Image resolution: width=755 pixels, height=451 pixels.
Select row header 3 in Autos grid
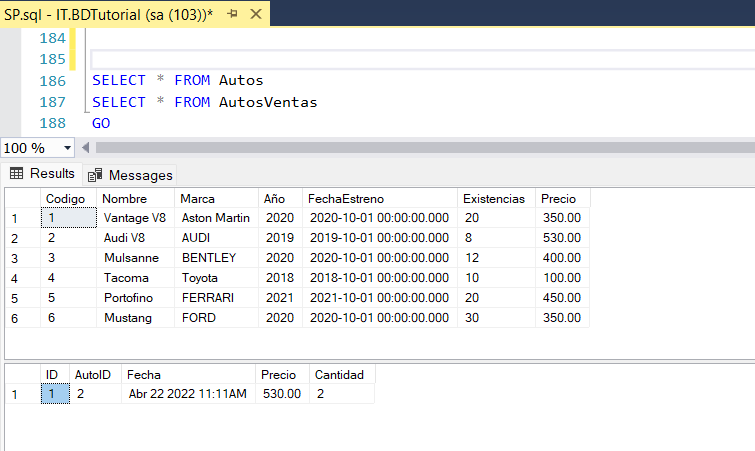tap(23, 258)
